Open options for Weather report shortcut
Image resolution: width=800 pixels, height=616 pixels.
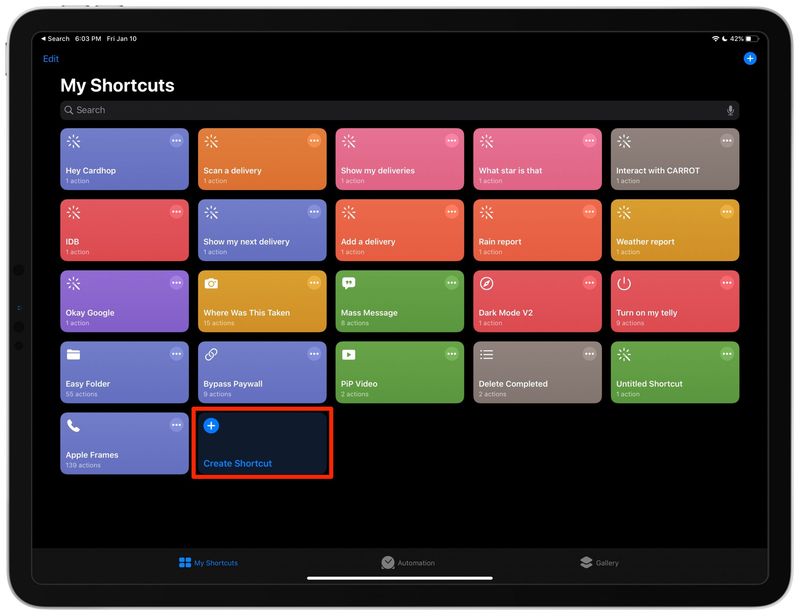(x=727, y=212)
